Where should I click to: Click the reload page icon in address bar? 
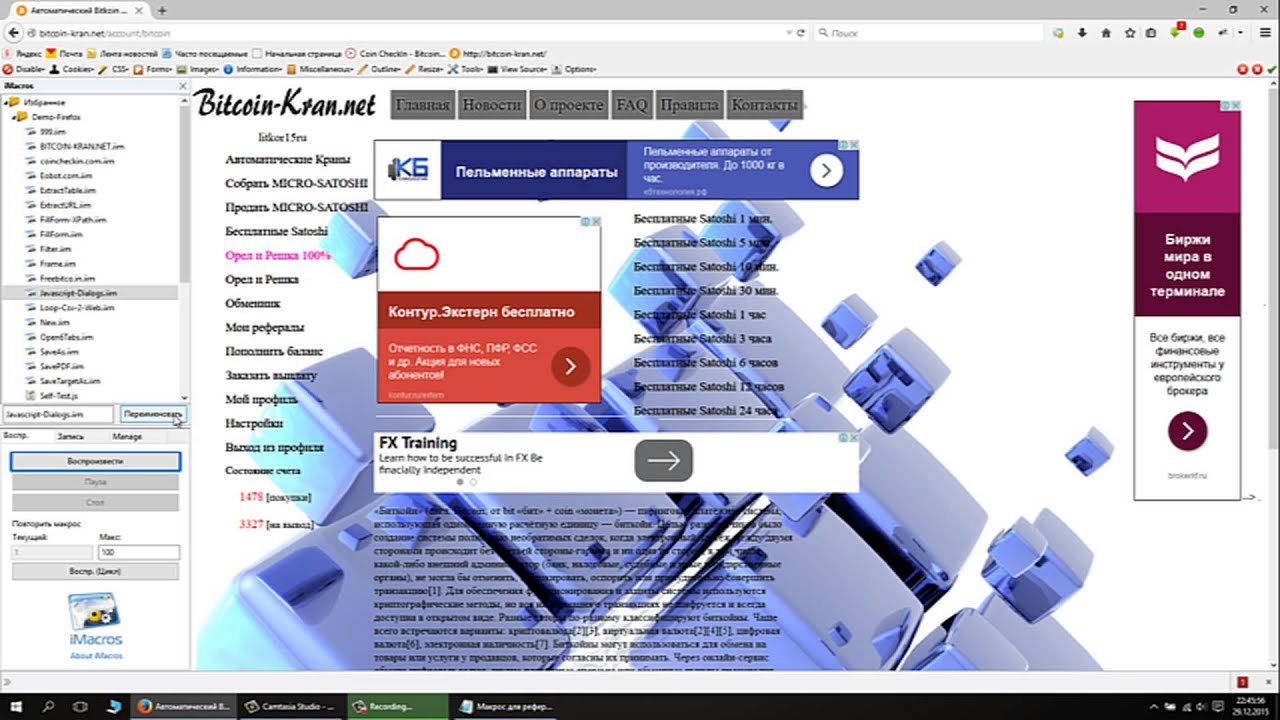pyautogui.click(x=802, y=33)
